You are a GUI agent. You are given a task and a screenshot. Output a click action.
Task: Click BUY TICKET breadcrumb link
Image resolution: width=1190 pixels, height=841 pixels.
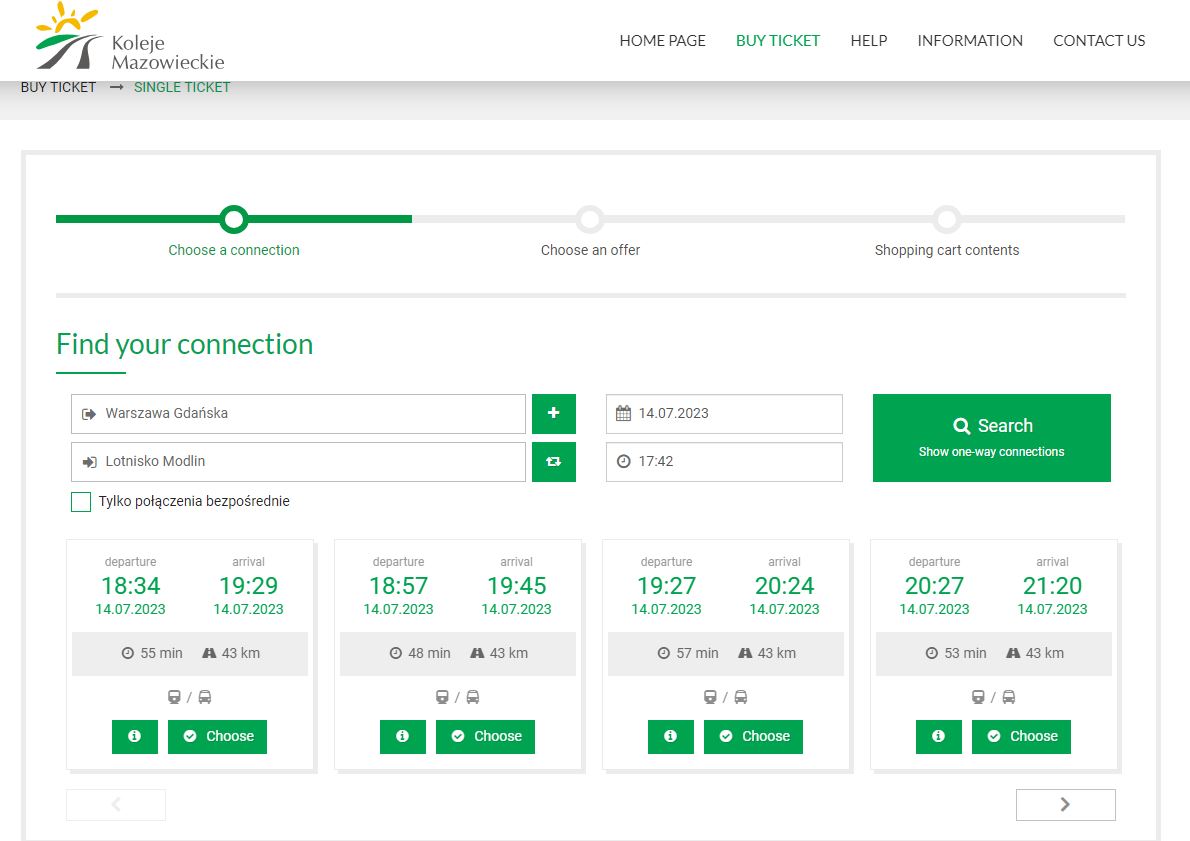click(58, 87)
